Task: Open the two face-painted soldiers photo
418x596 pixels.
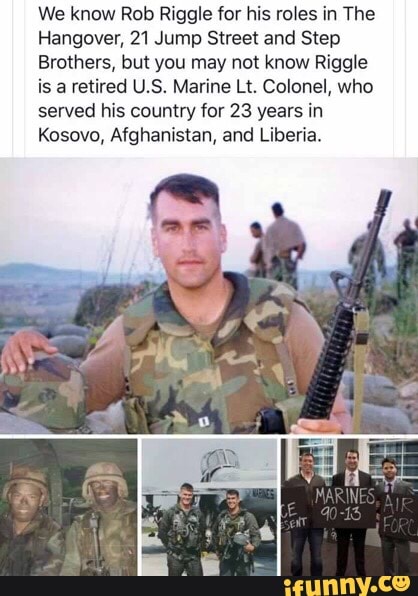Action: coord(68,507)
